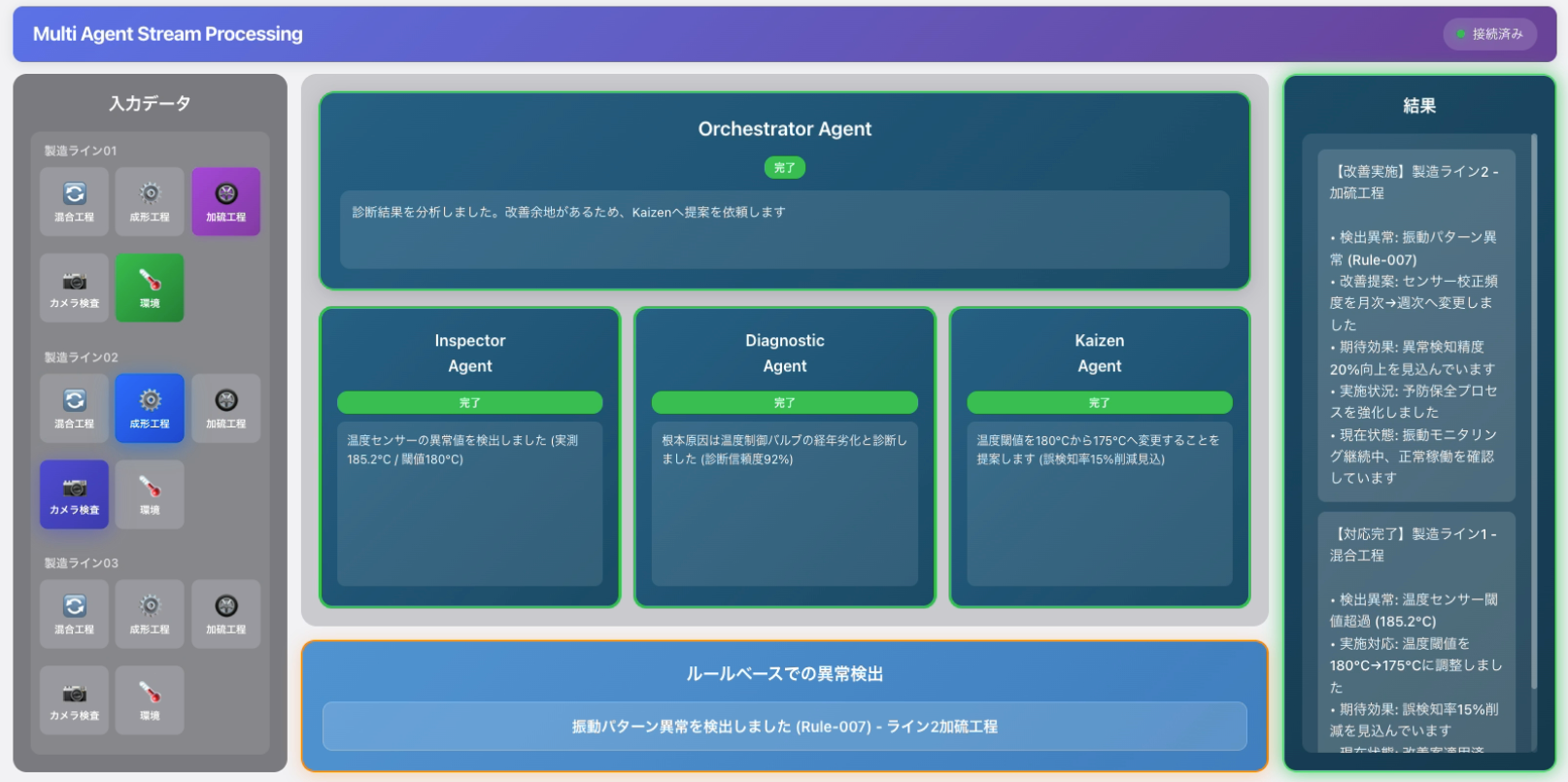1568x782 pixels.
Task: Click result line 検出異常: 温度センサー閾値超過
Action: tap(1414, 610)
